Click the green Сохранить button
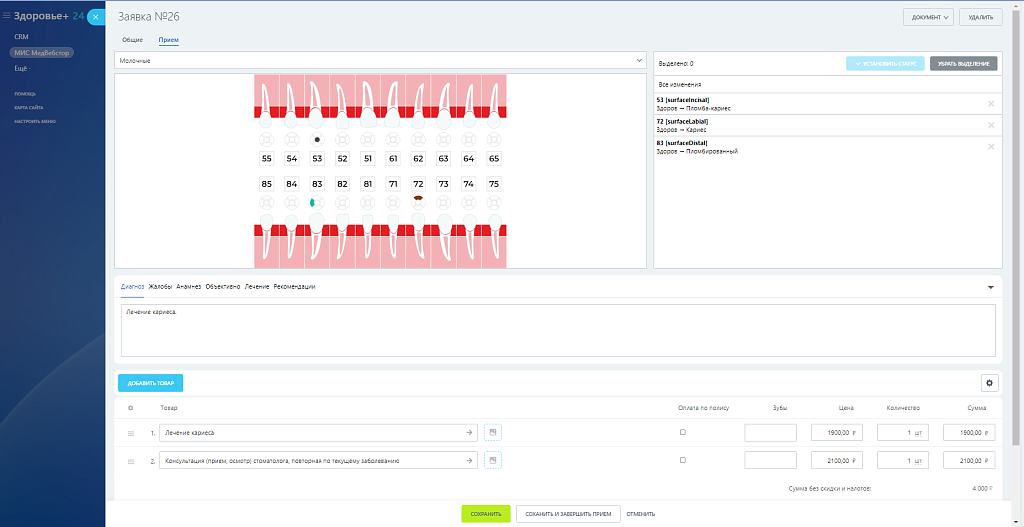Image resolution: width=1024 pixels, height=527 pixels. pyautogui.click(x=486, y=514)
